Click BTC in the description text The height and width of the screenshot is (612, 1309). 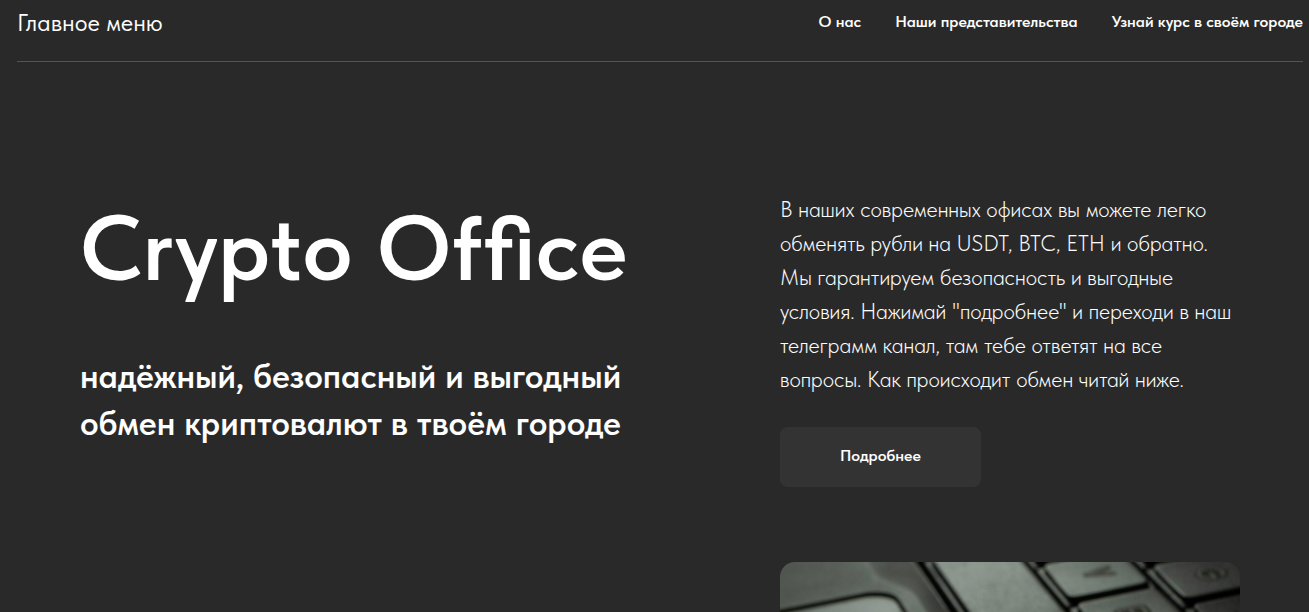1037,244
